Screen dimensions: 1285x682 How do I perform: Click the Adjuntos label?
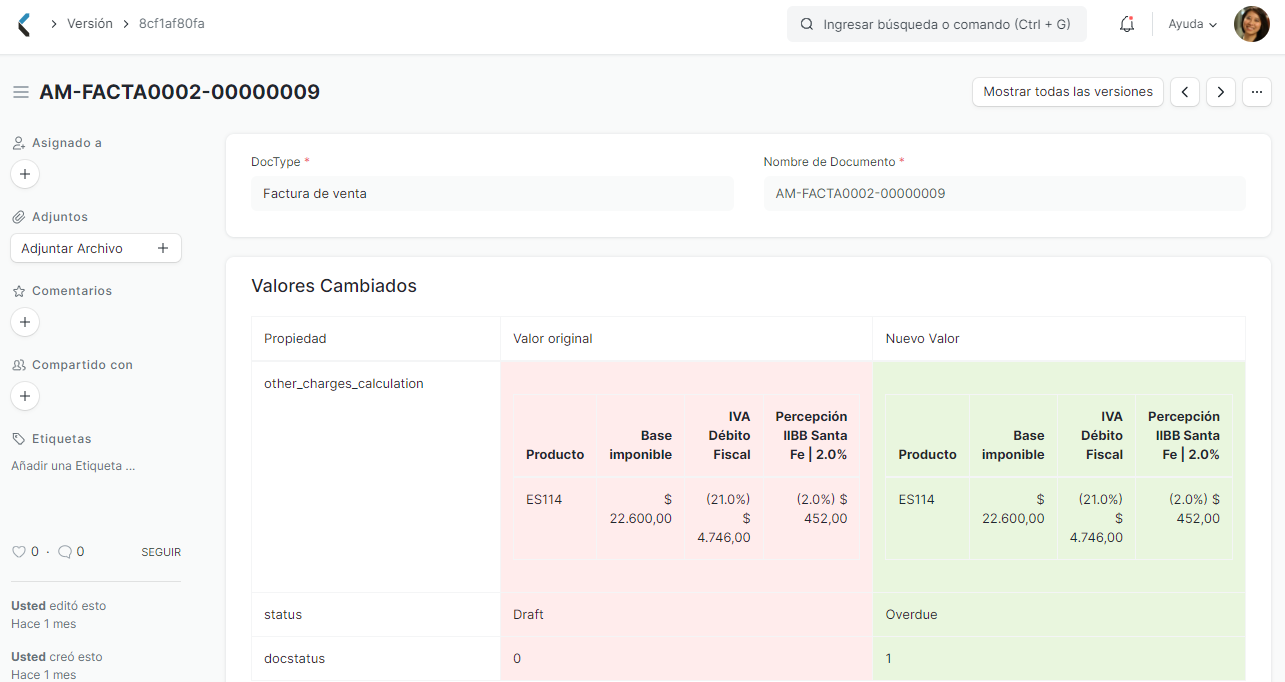[60, 217]
